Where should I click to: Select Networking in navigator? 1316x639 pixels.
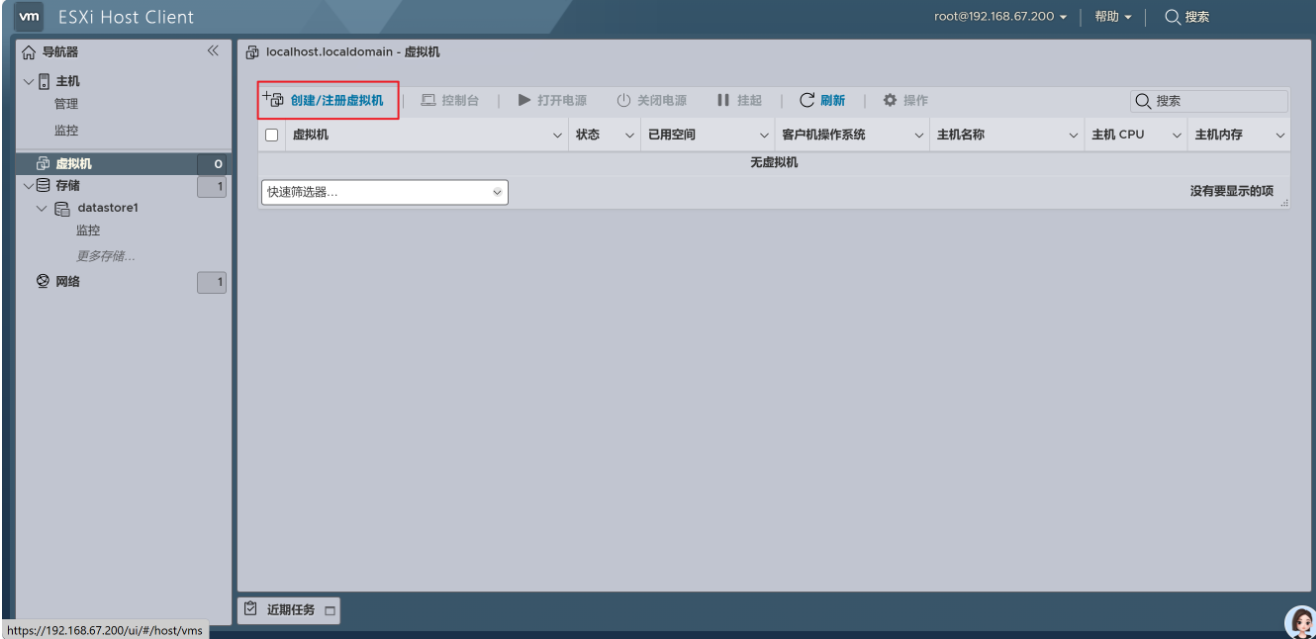click(x=67, y=282)
